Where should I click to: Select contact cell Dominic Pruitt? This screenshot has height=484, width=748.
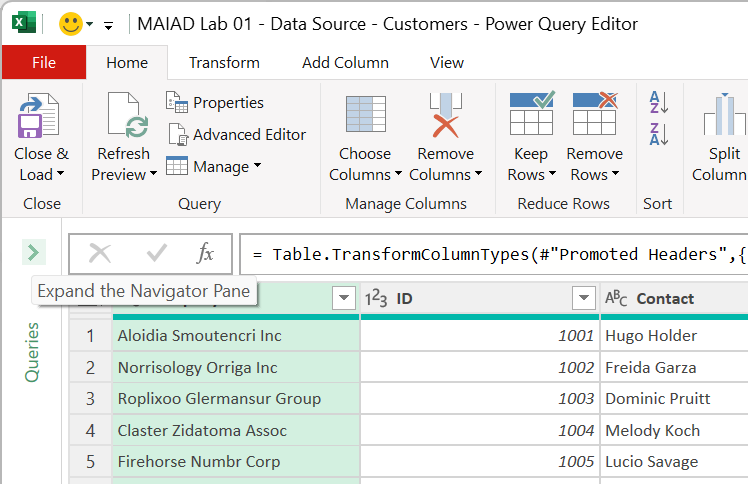tap(674, 399)
